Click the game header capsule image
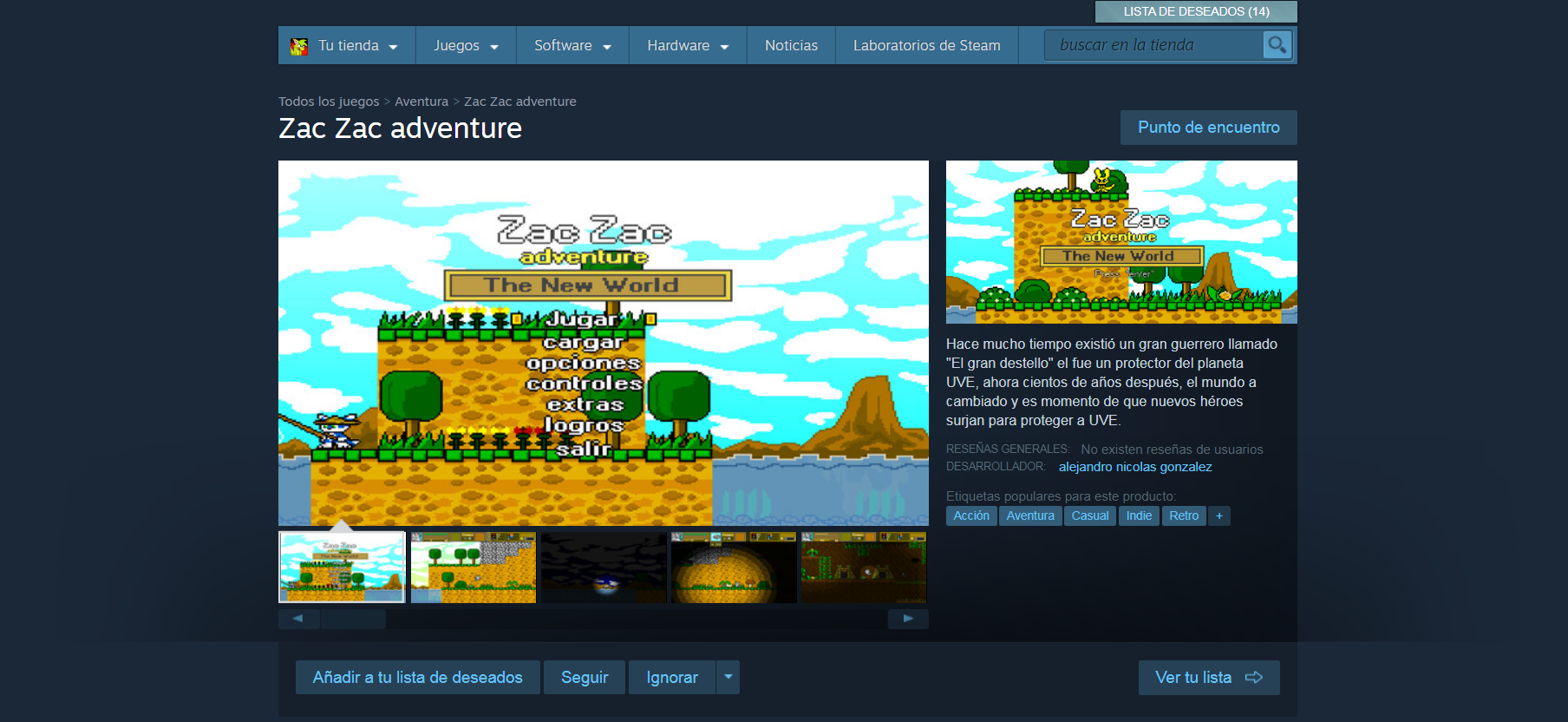 [1121, 242]
